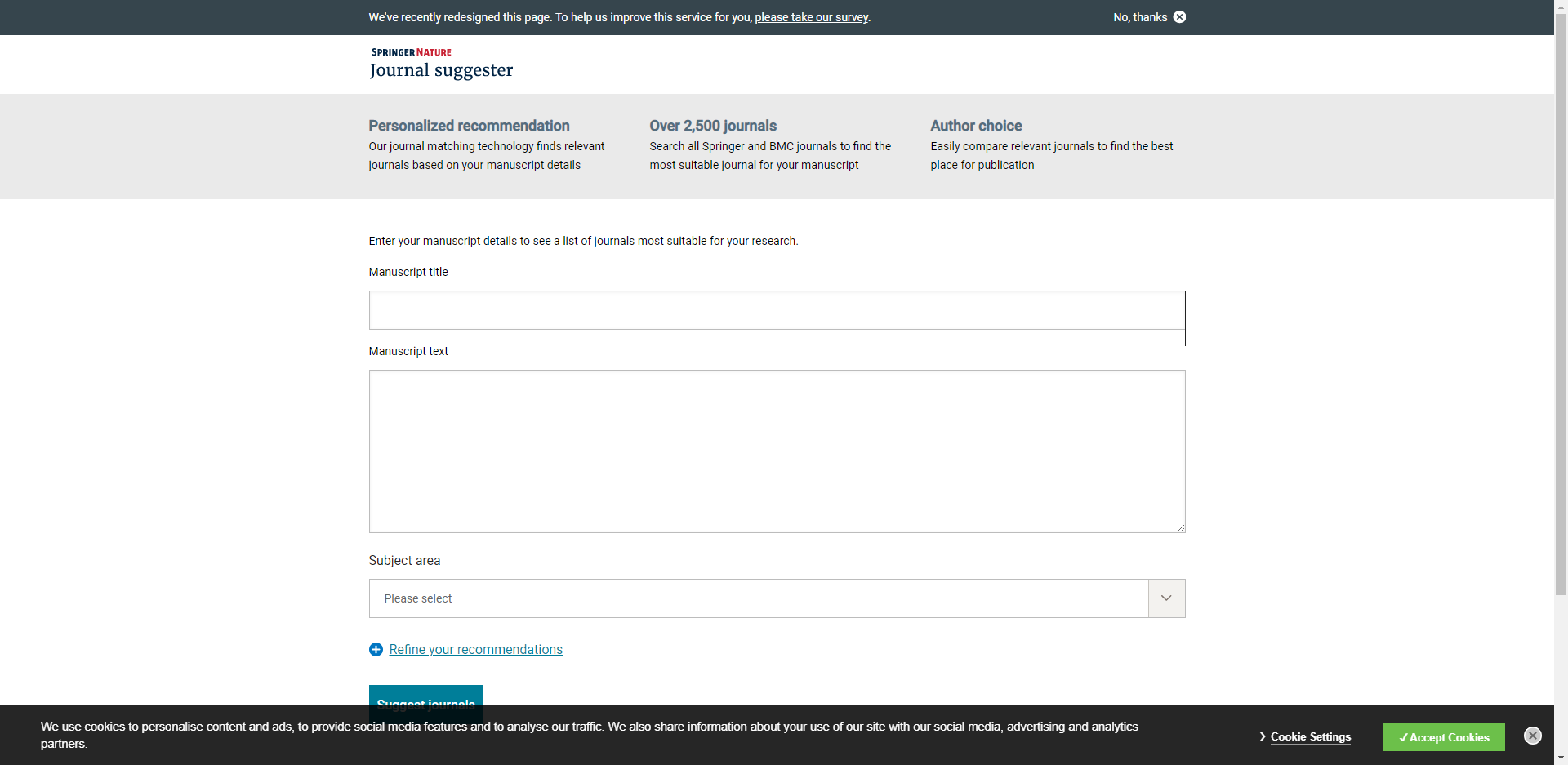Click the 'Author choice' heading
The width and height of the screenshot is (1568, 765).
click(976, 126)
